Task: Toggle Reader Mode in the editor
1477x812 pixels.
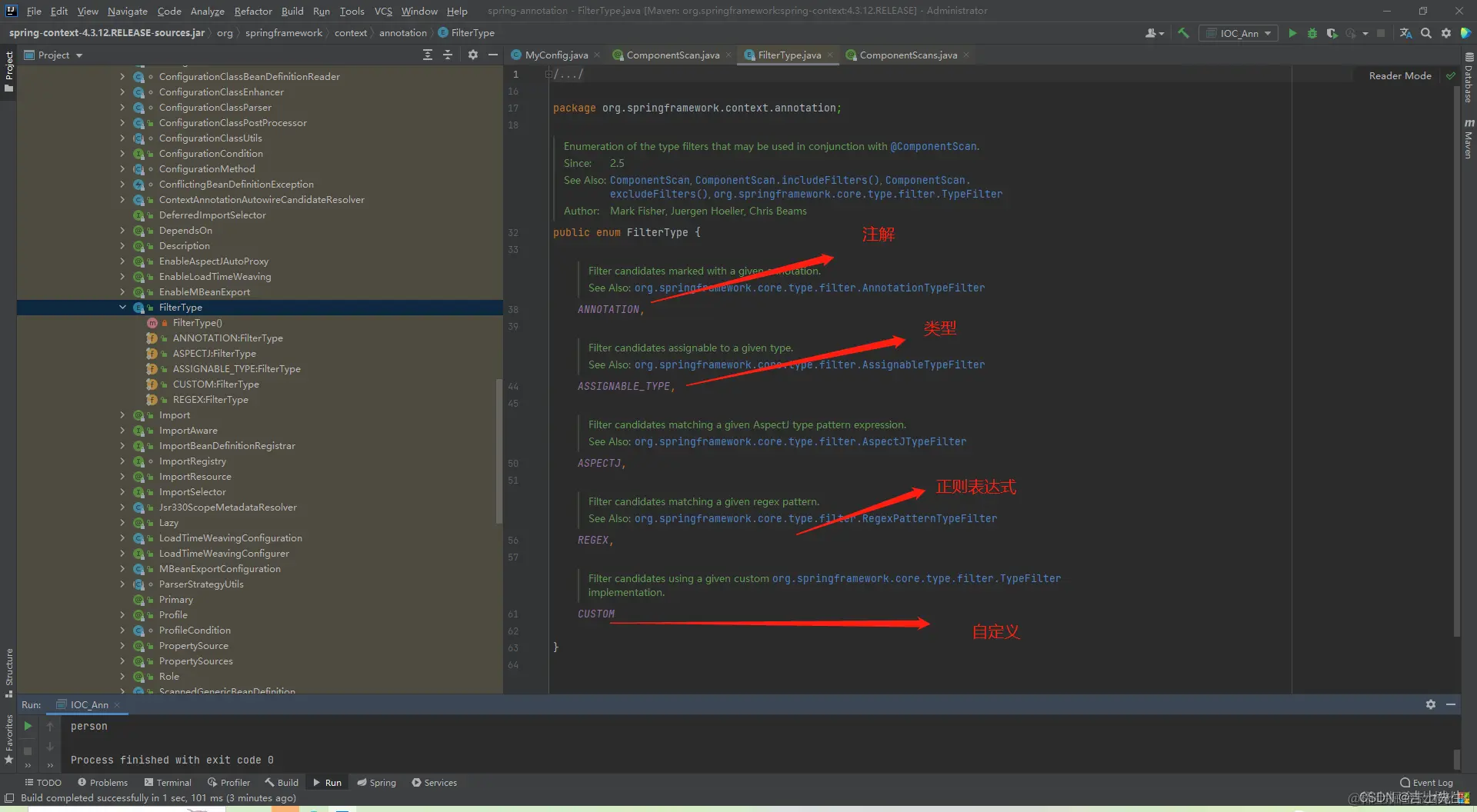Action: 1400,75
